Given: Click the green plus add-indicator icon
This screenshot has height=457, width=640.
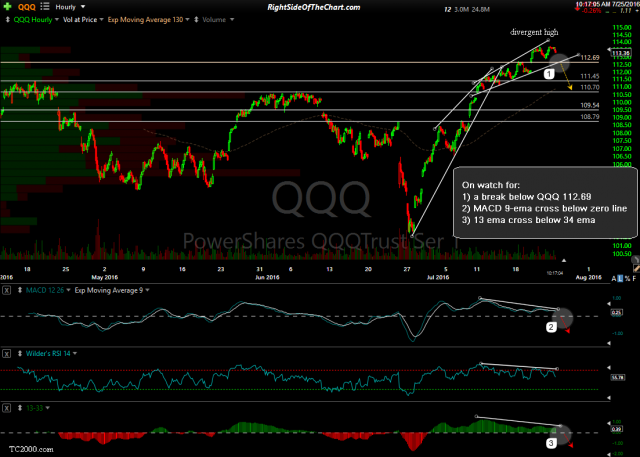Looking at the screenshot, I should click(7, 7).
